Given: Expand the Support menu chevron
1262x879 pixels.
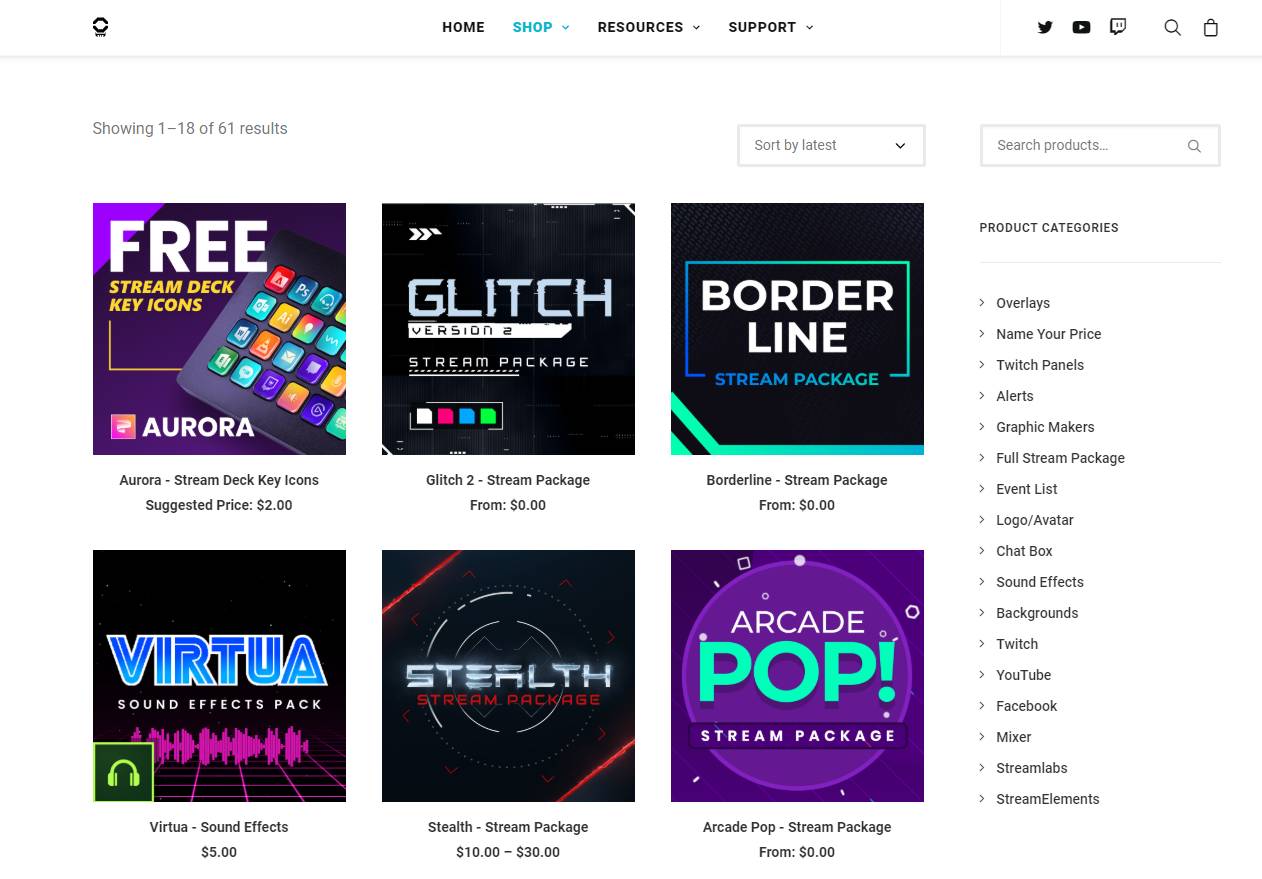Looking at the screenshot, I should [810, 28].
